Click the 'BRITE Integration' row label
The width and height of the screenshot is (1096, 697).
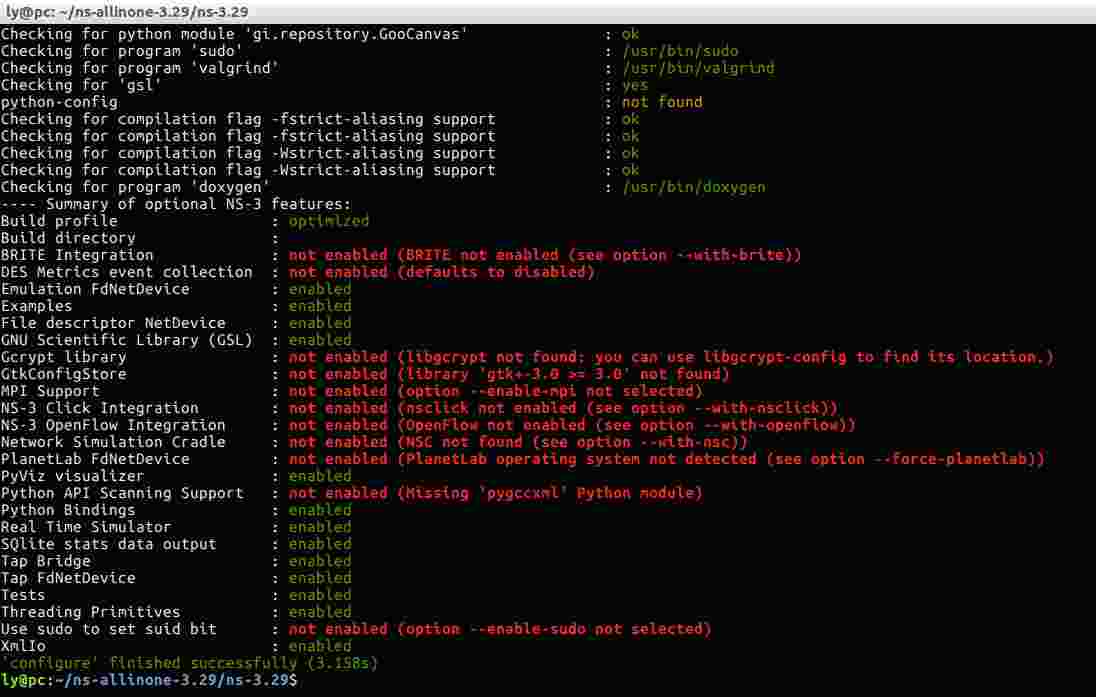[x=77, y=255]
